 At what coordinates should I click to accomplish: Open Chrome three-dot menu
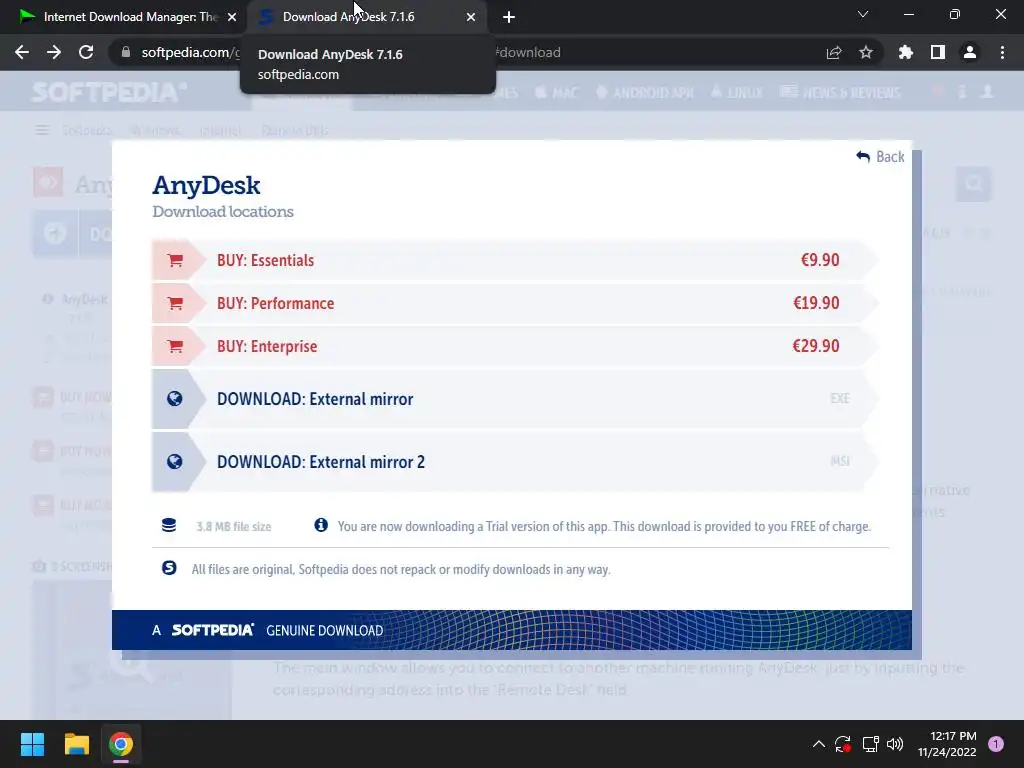[x=1002, y=52]
